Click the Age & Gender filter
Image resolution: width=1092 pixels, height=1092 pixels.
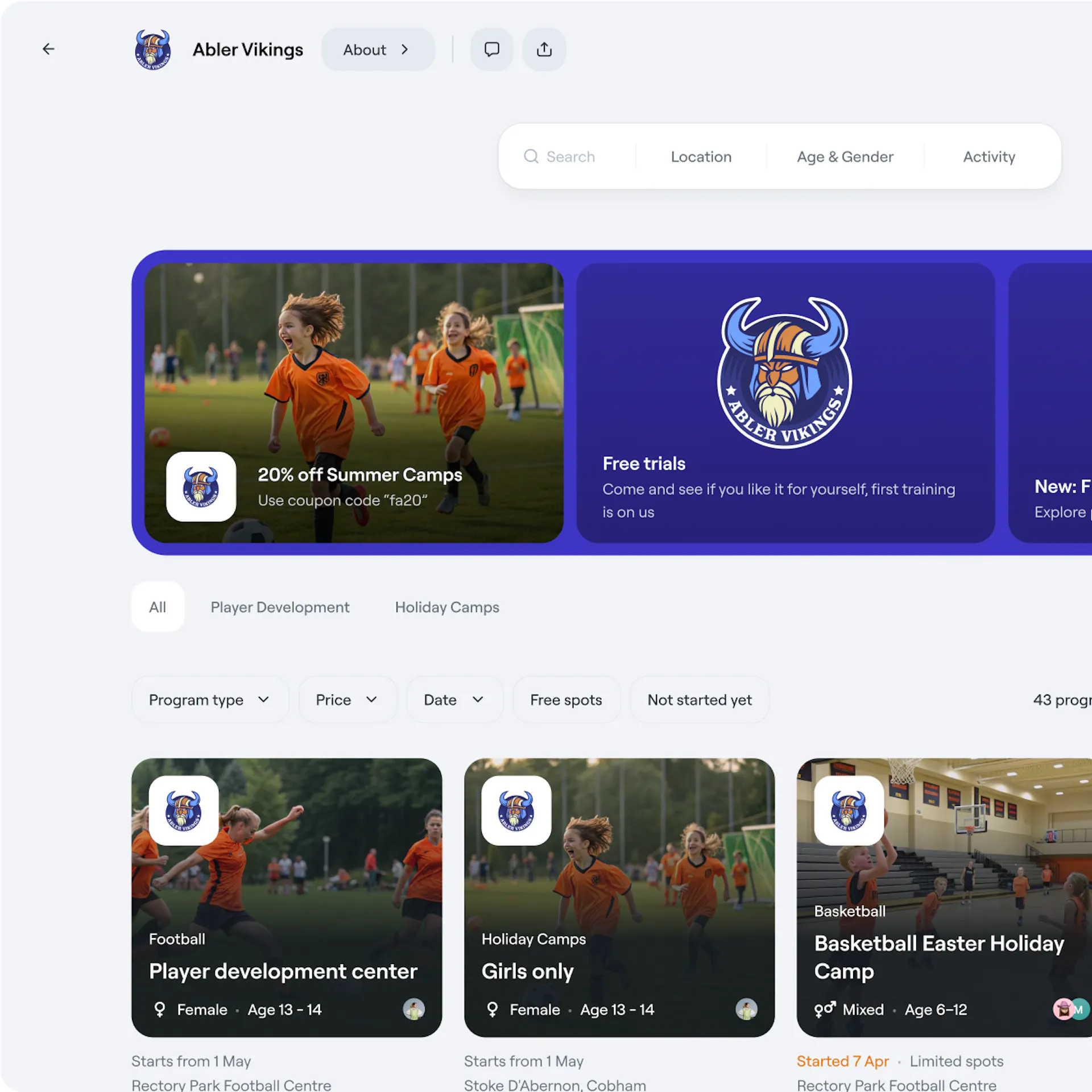(x=845, y=156)
